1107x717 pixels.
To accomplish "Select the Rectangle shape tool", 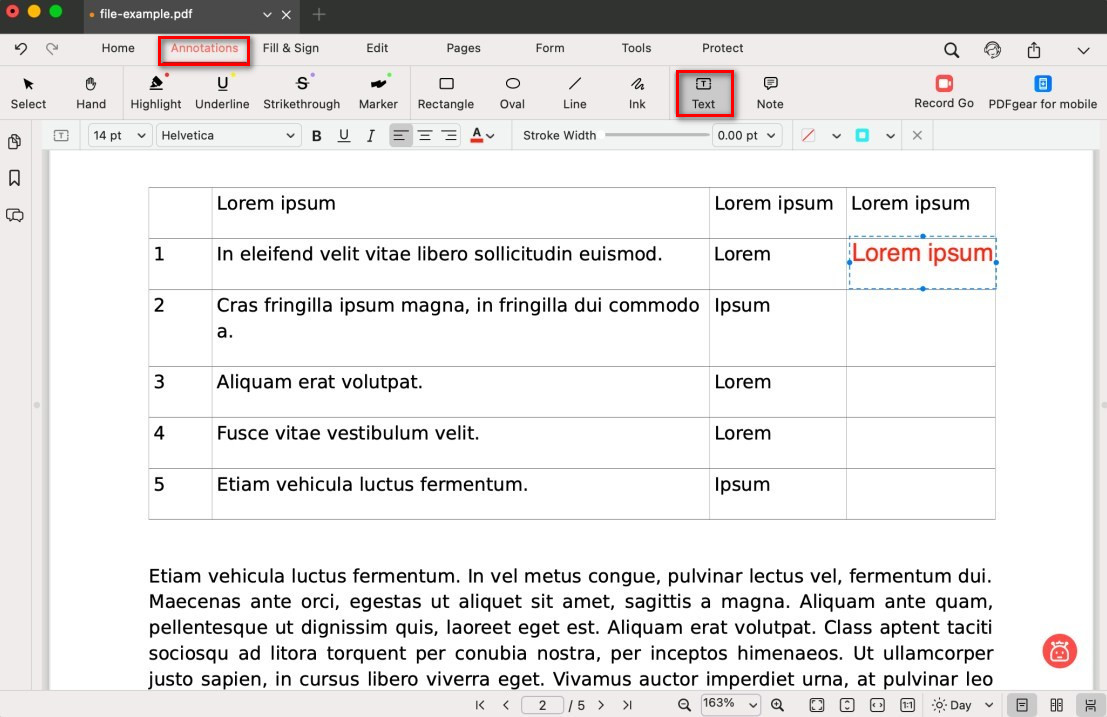I will (446, 93).
